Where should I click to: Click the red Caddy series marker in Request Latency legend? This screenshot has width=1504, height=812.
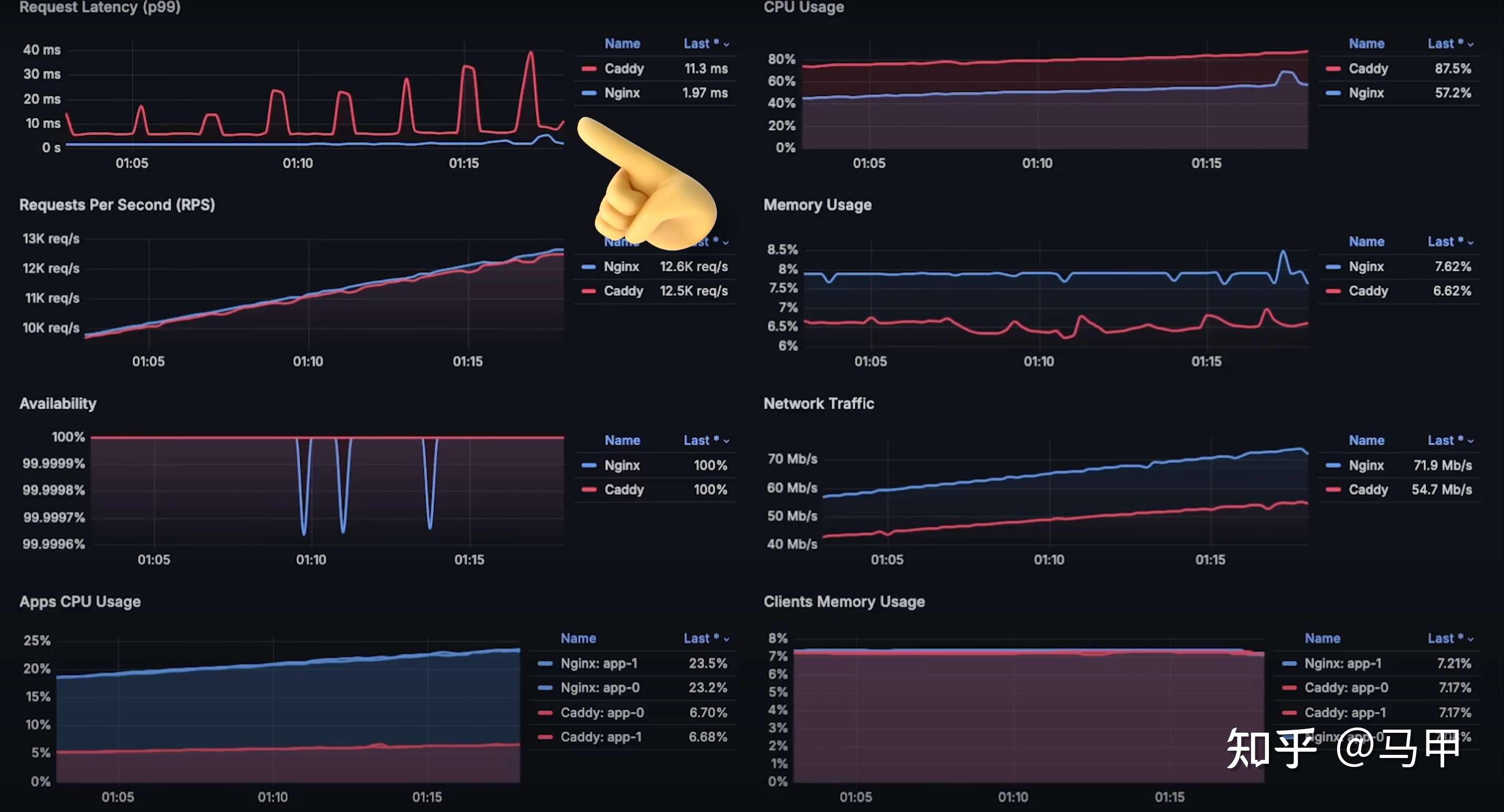pos(590,68)
